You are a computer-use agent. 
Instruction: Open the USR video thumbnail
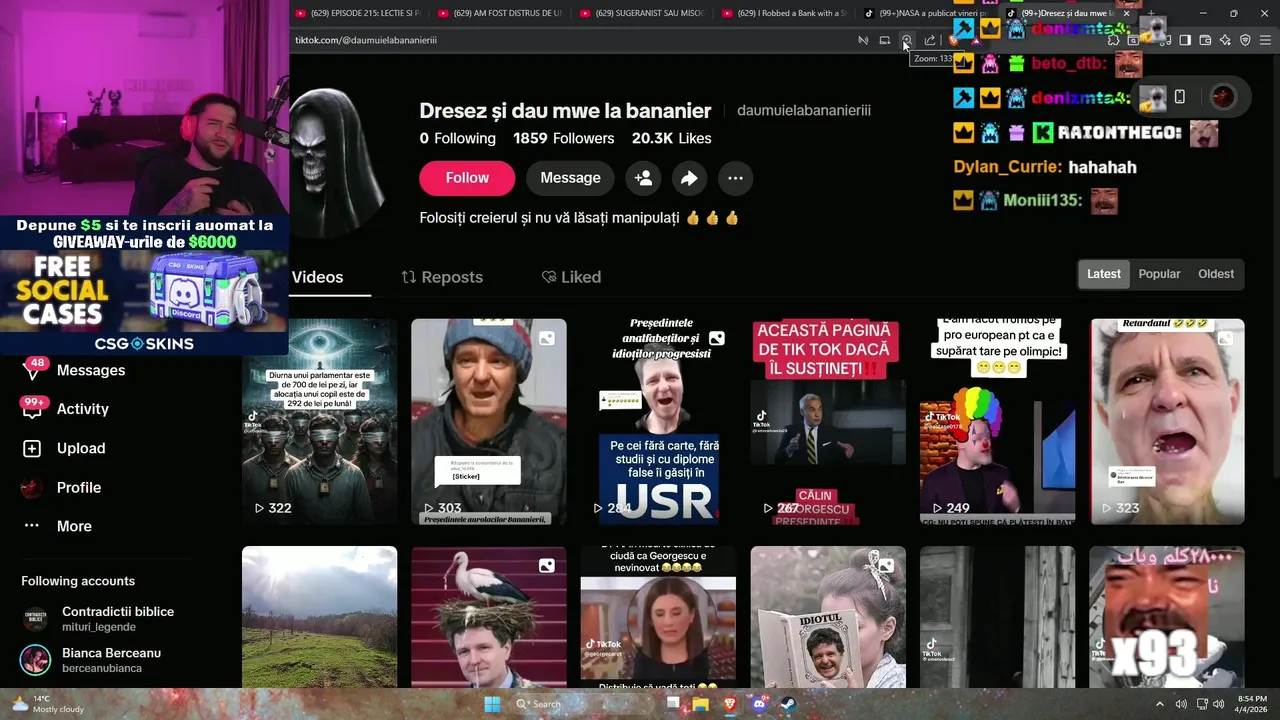(658, 422)
